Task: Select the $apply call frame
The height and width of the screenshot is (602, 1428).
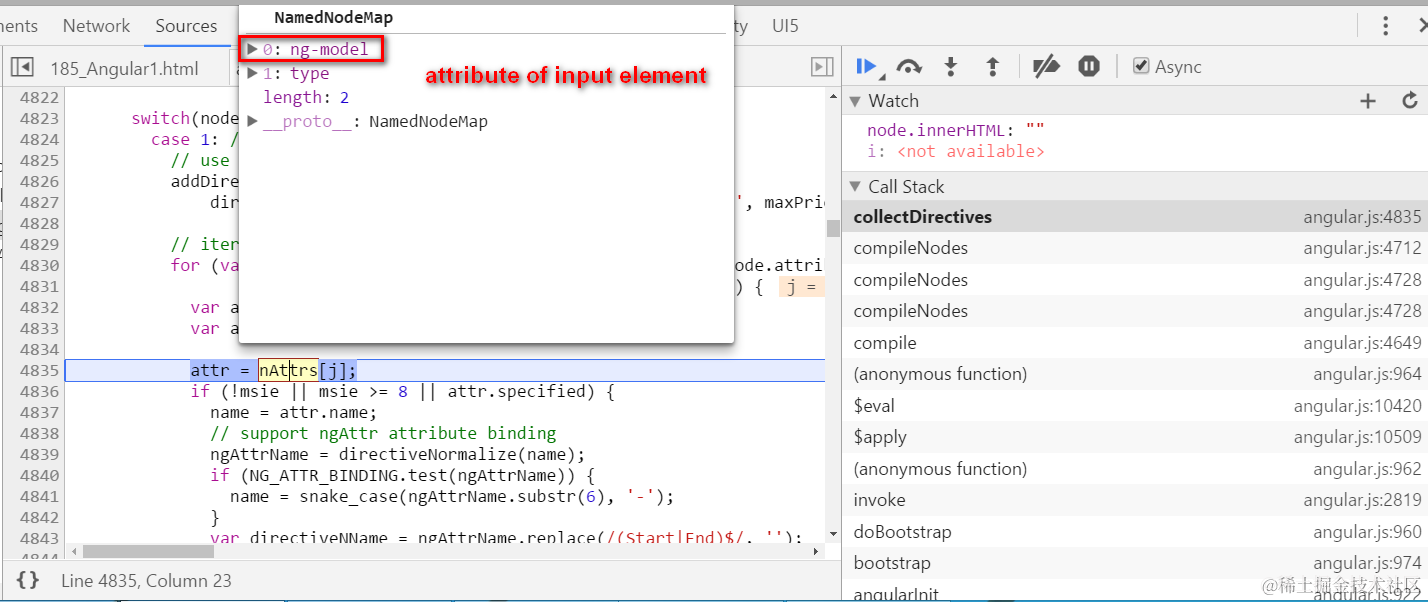Action: click(x=1137, y=437)
